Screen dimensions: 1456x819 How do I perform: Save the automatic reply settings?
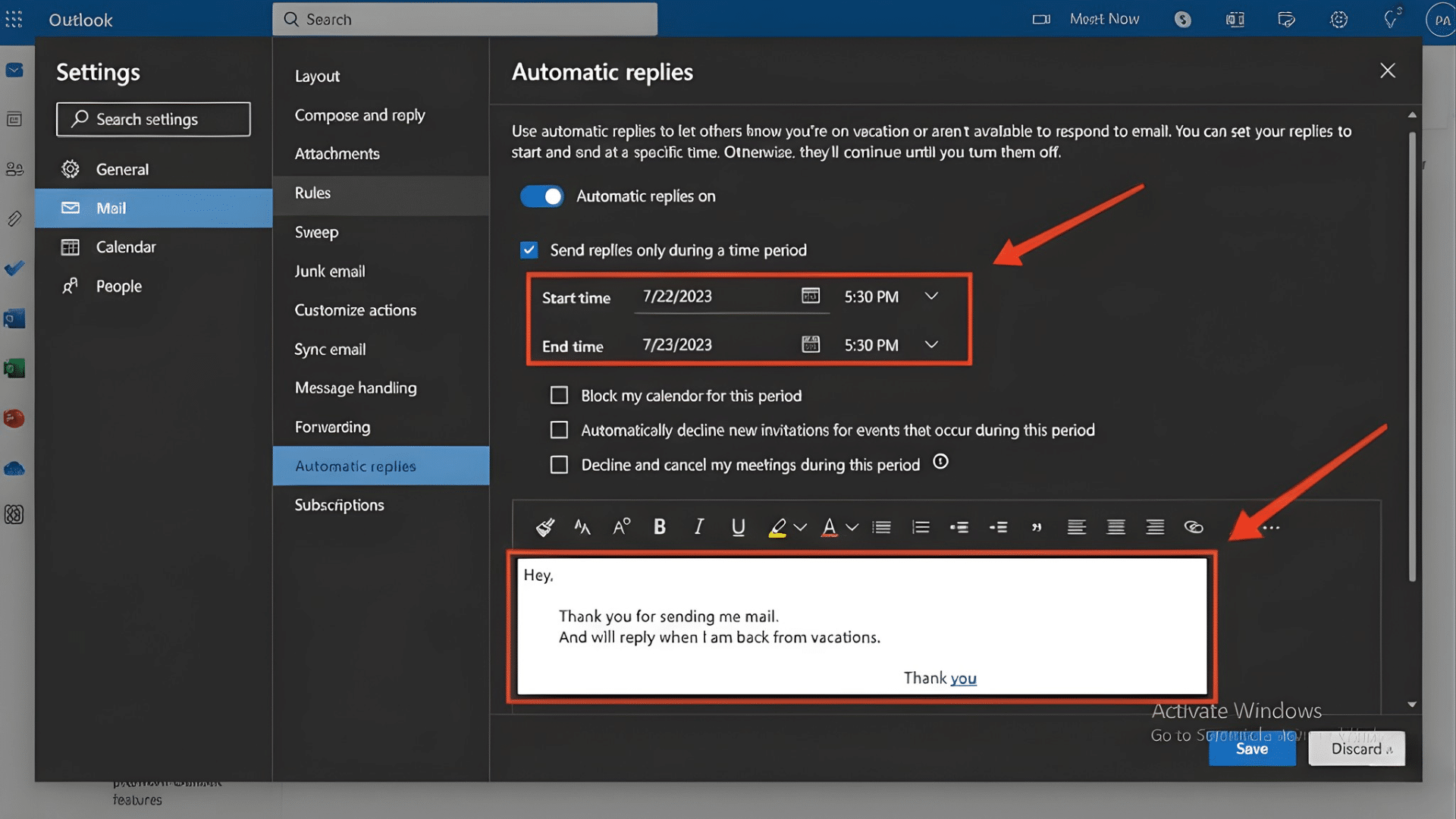tap(1252, 748)
